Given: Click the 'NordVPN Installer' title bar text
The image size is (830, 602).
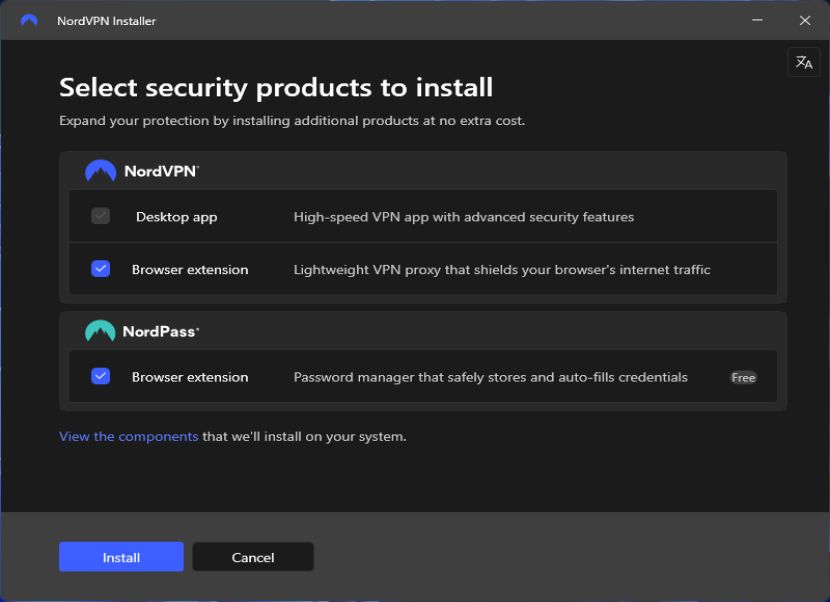Looking at the screenshot, I should point(106,21).
